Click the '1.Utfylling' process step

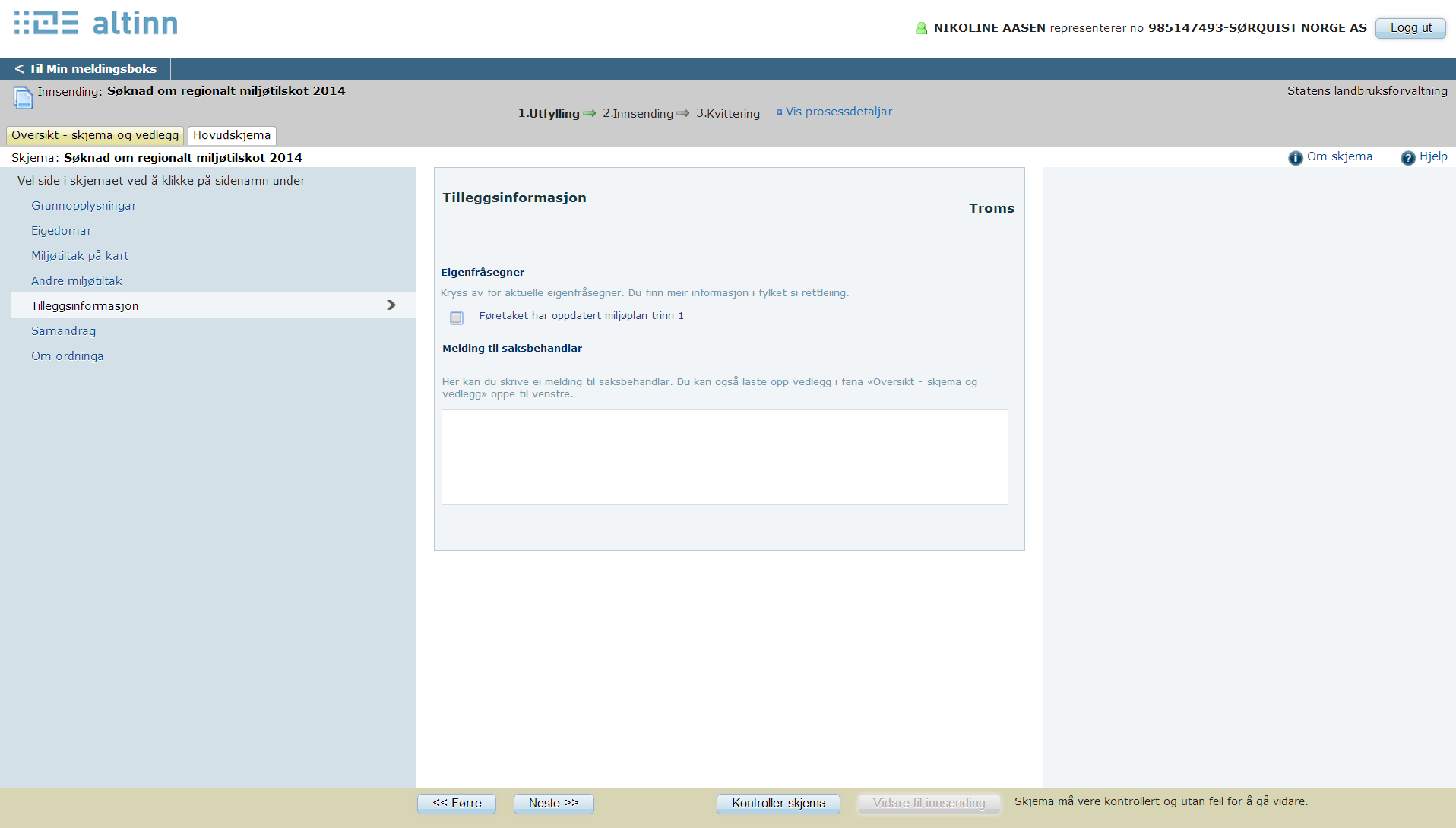549,113
